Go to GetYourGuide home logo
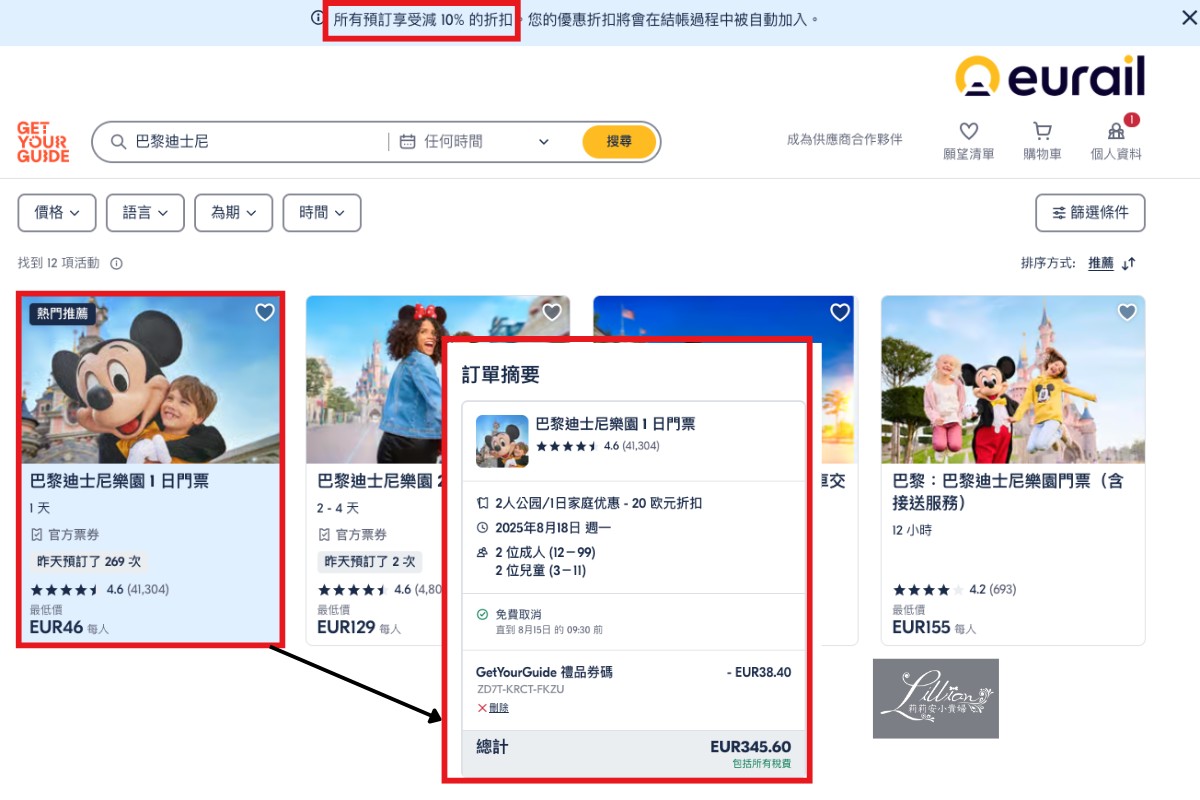Screen dimensions: 1200x800 [x=43, y=142]
